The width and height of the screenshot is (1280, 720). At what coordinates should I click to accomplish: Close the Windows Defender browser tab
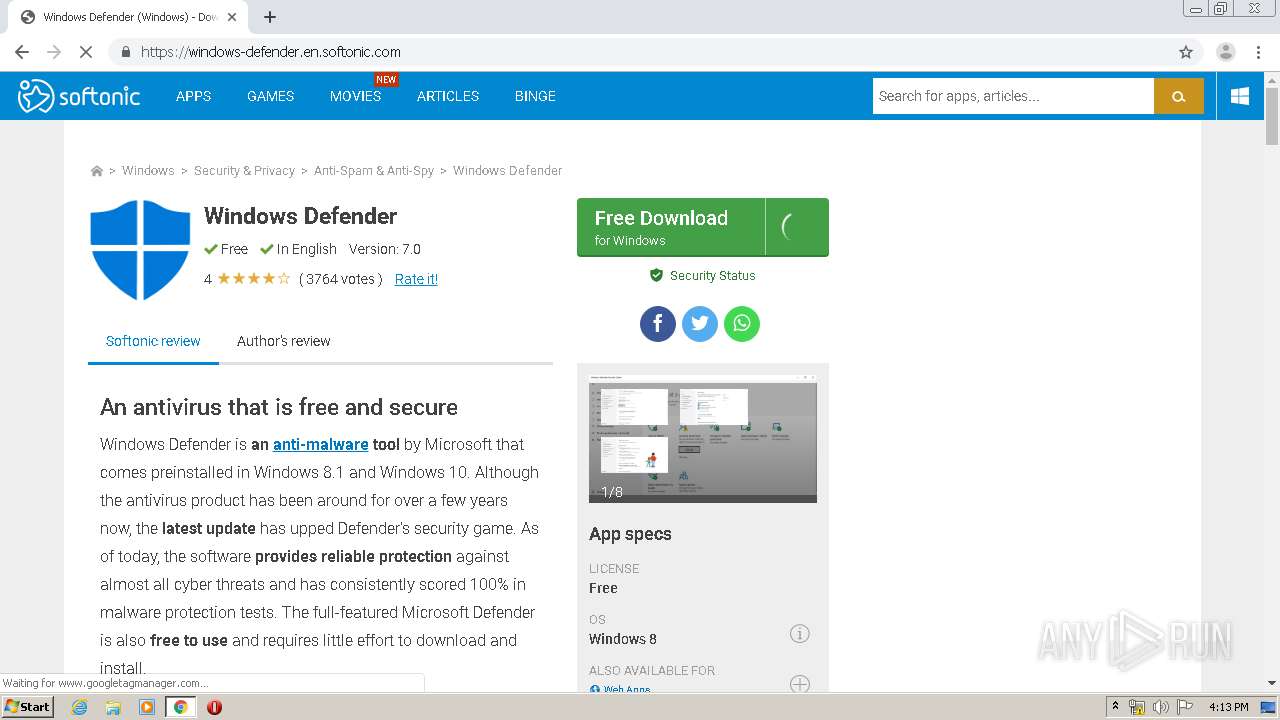pos(232,17)
